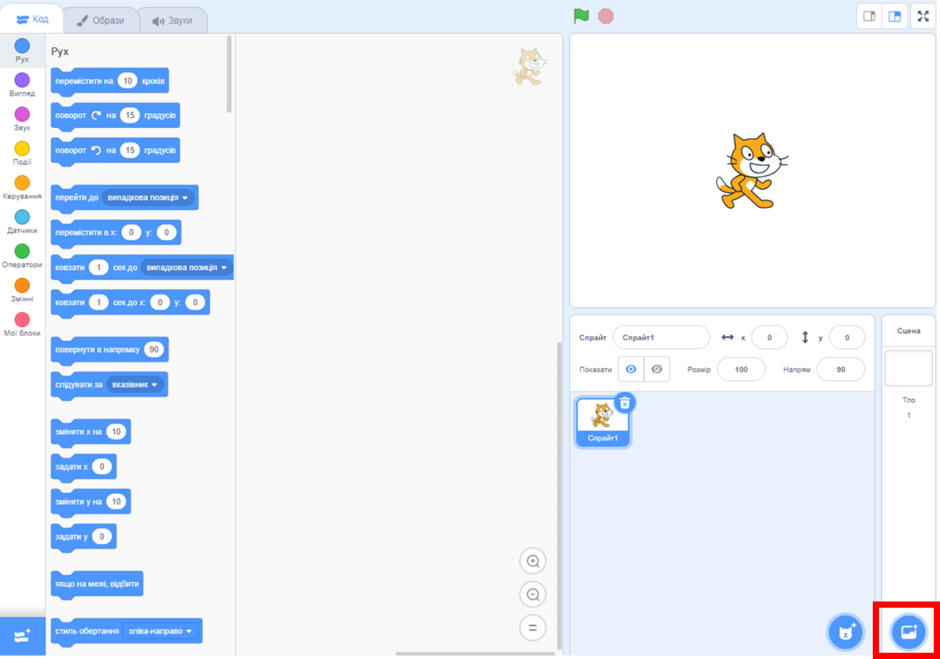Open the Звуки sounds tab
940x659 pixels.
click(x=173, y=20)
